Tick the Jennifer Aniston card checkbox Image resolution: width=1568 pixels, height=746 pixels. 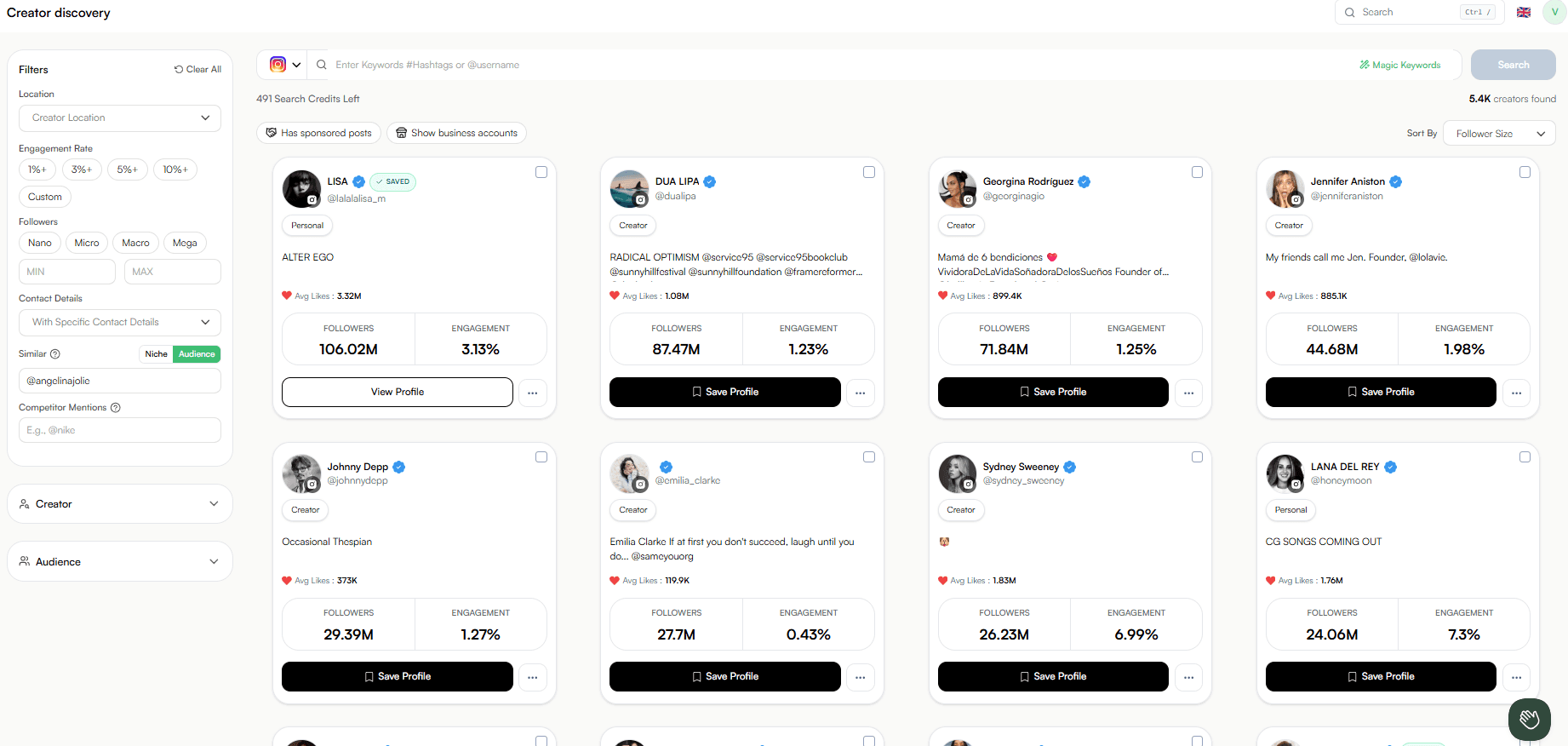1525,172
